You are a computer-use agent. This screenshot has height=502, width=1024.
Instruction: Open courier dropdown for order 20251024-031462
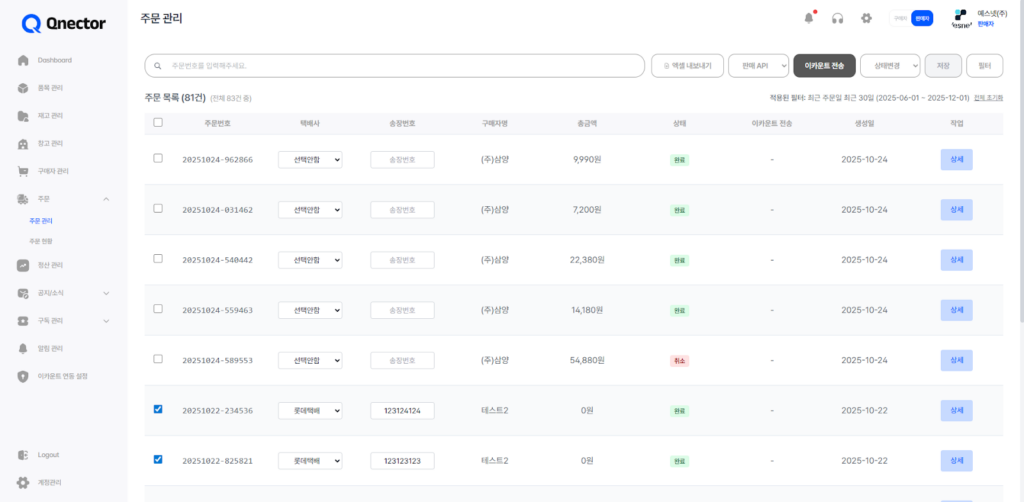pos(310,210)
